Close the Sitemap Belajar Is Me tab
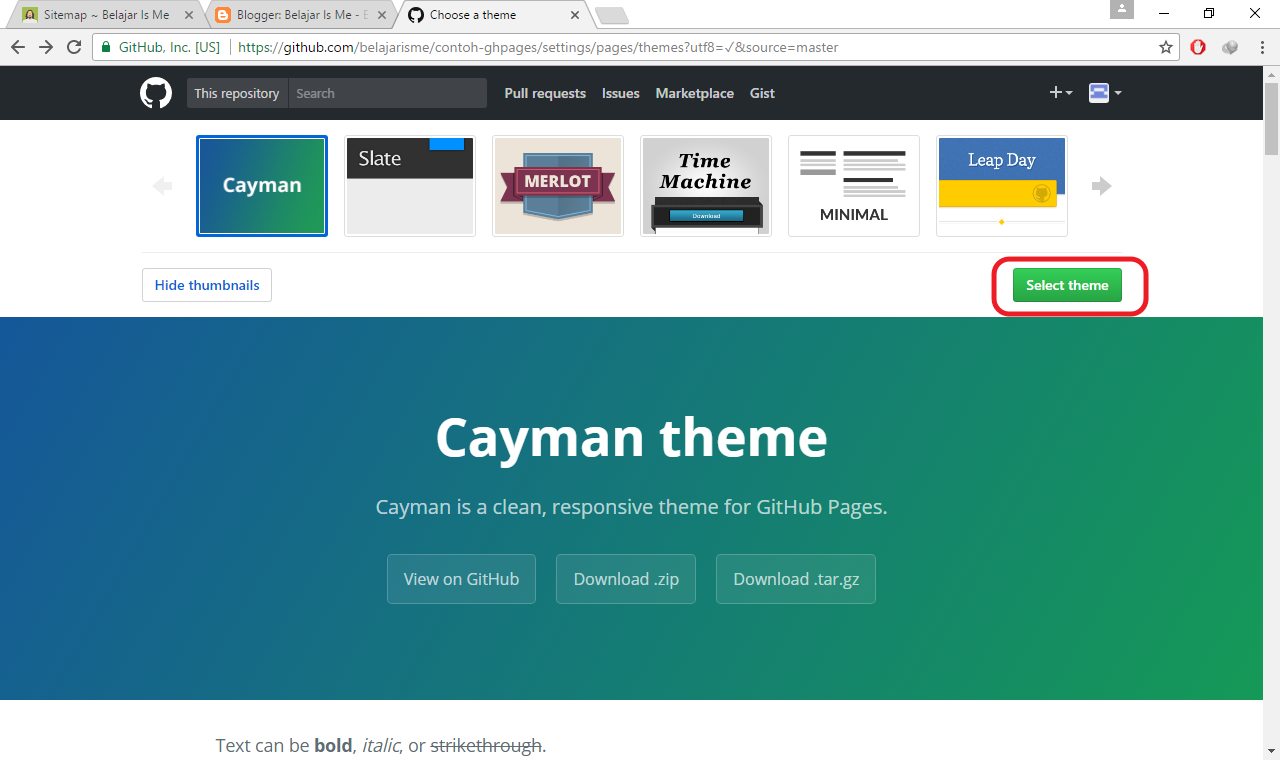This screenshot has height=760, width=1280. [189, 15]
